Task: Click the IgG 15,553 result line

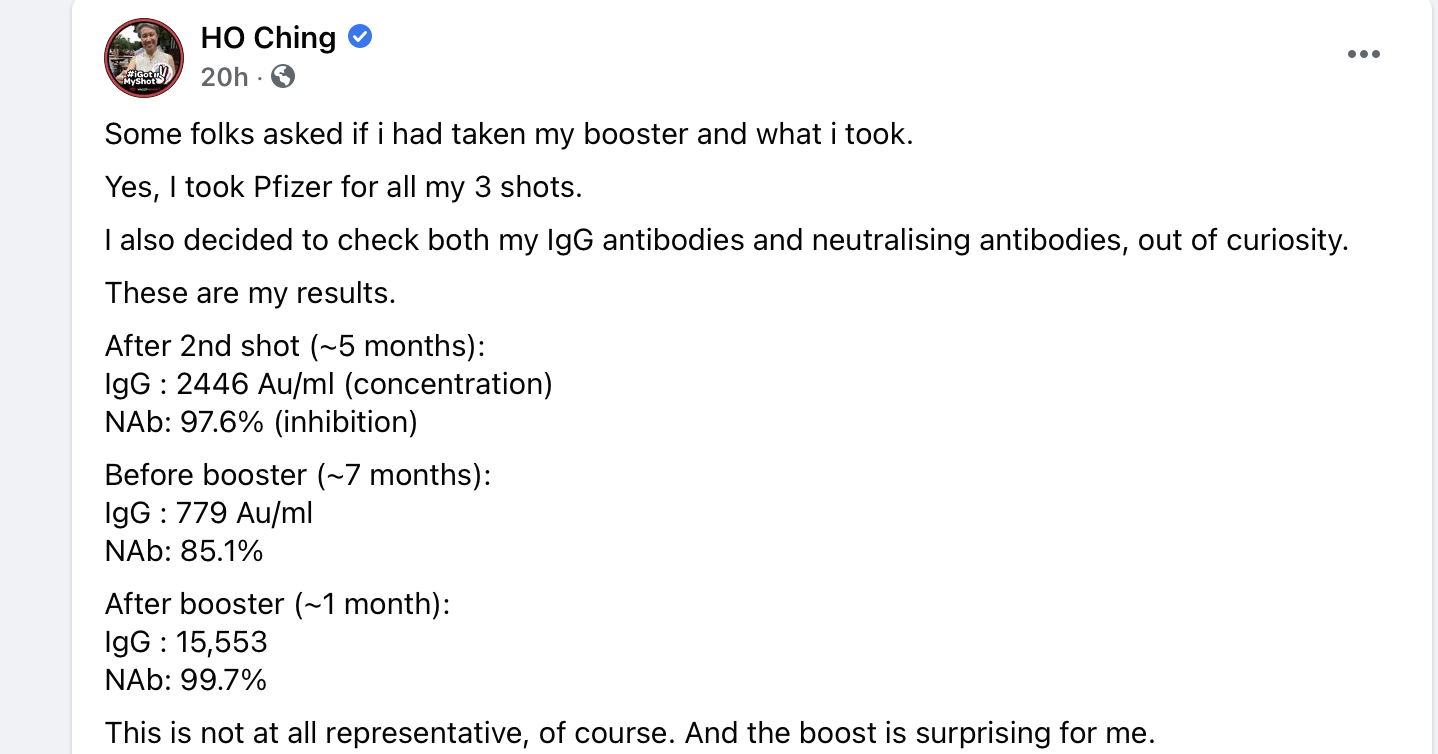Action: pyautogui.click(x=186, y=642)
